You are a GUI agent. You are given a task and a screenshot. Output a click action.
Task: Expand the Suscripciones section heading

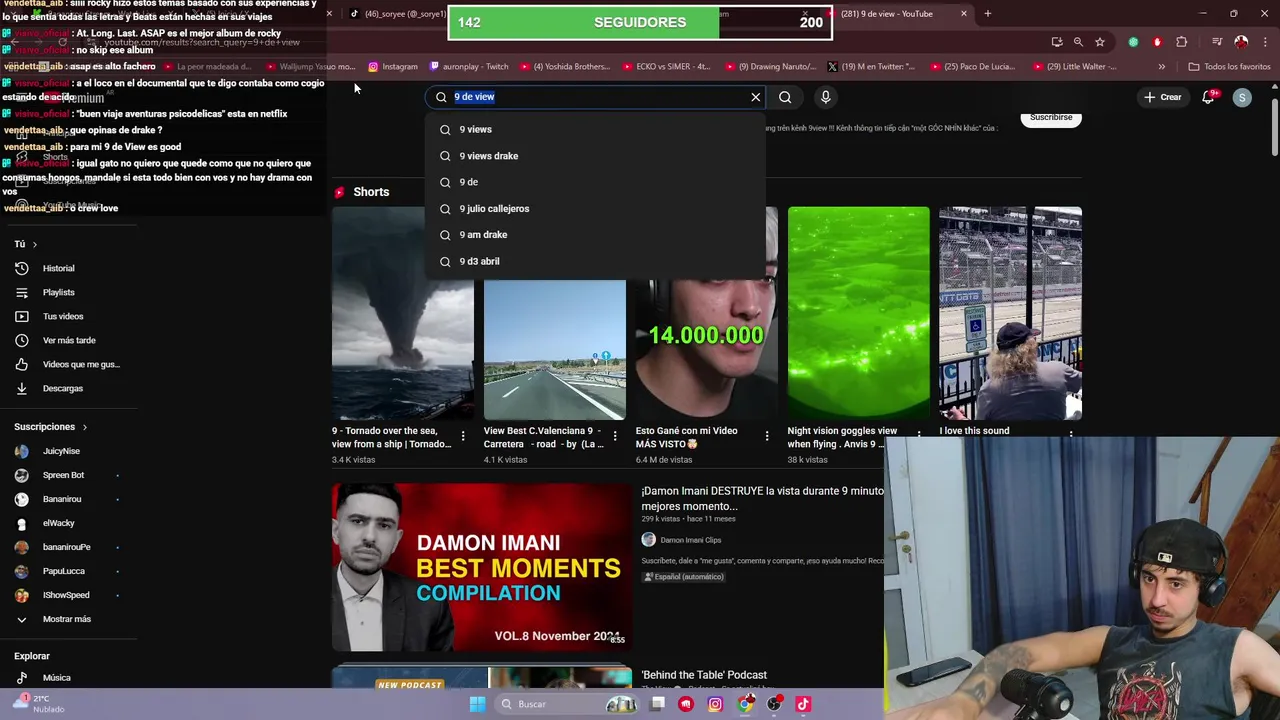click(50, 427)
